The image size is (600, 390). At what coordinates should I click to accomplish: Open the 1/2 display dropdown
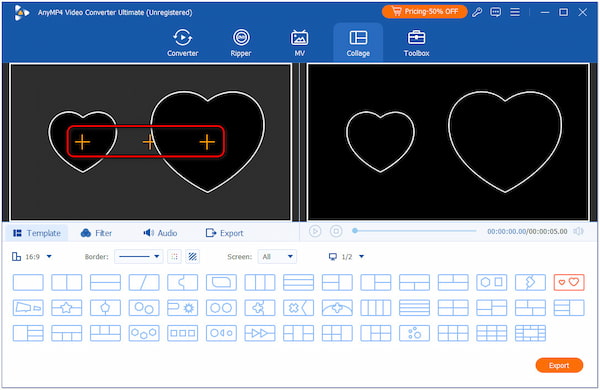tap(347, 257)
